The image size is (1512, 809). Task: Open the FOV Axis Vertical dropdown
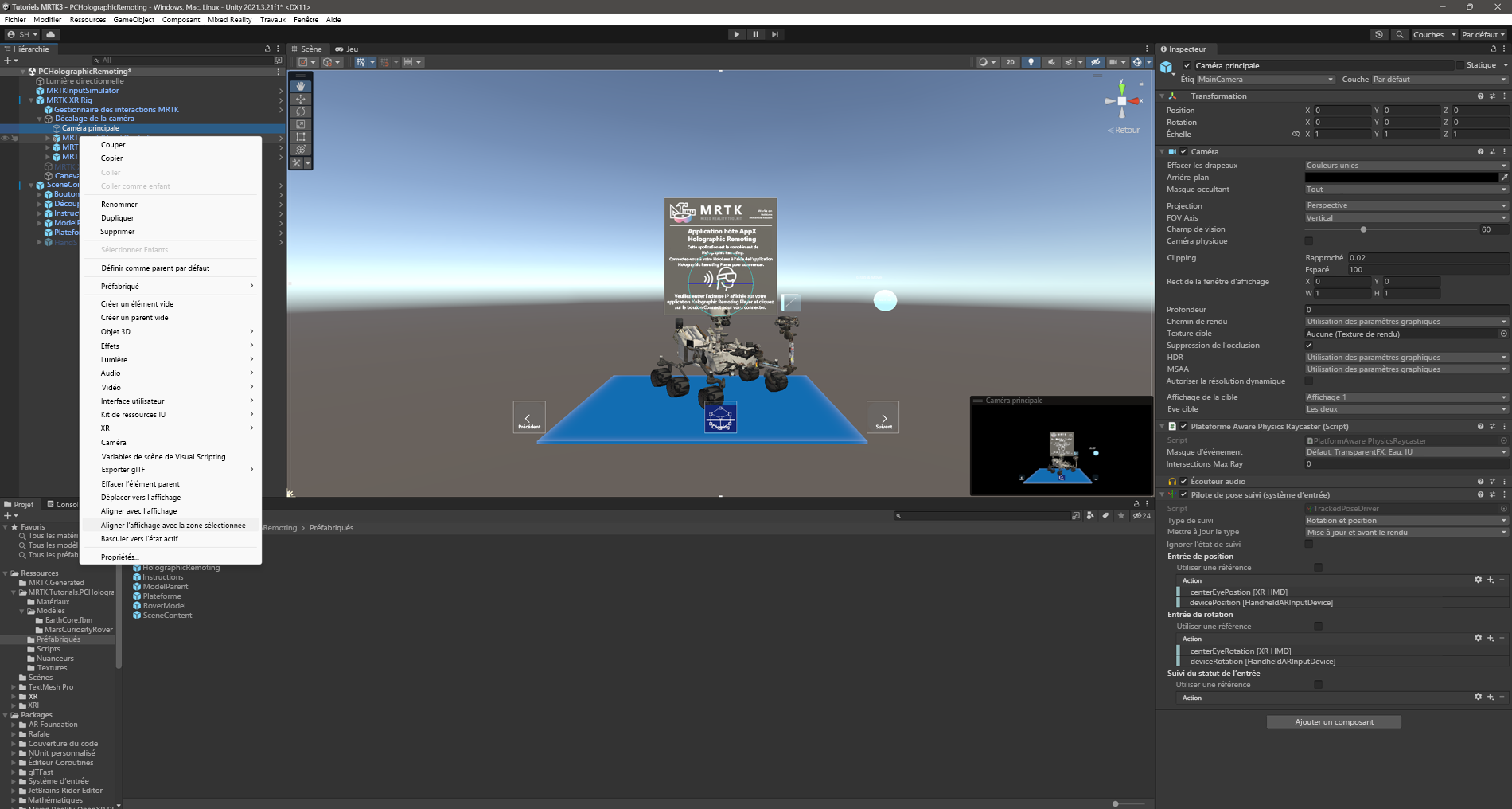1406,218
